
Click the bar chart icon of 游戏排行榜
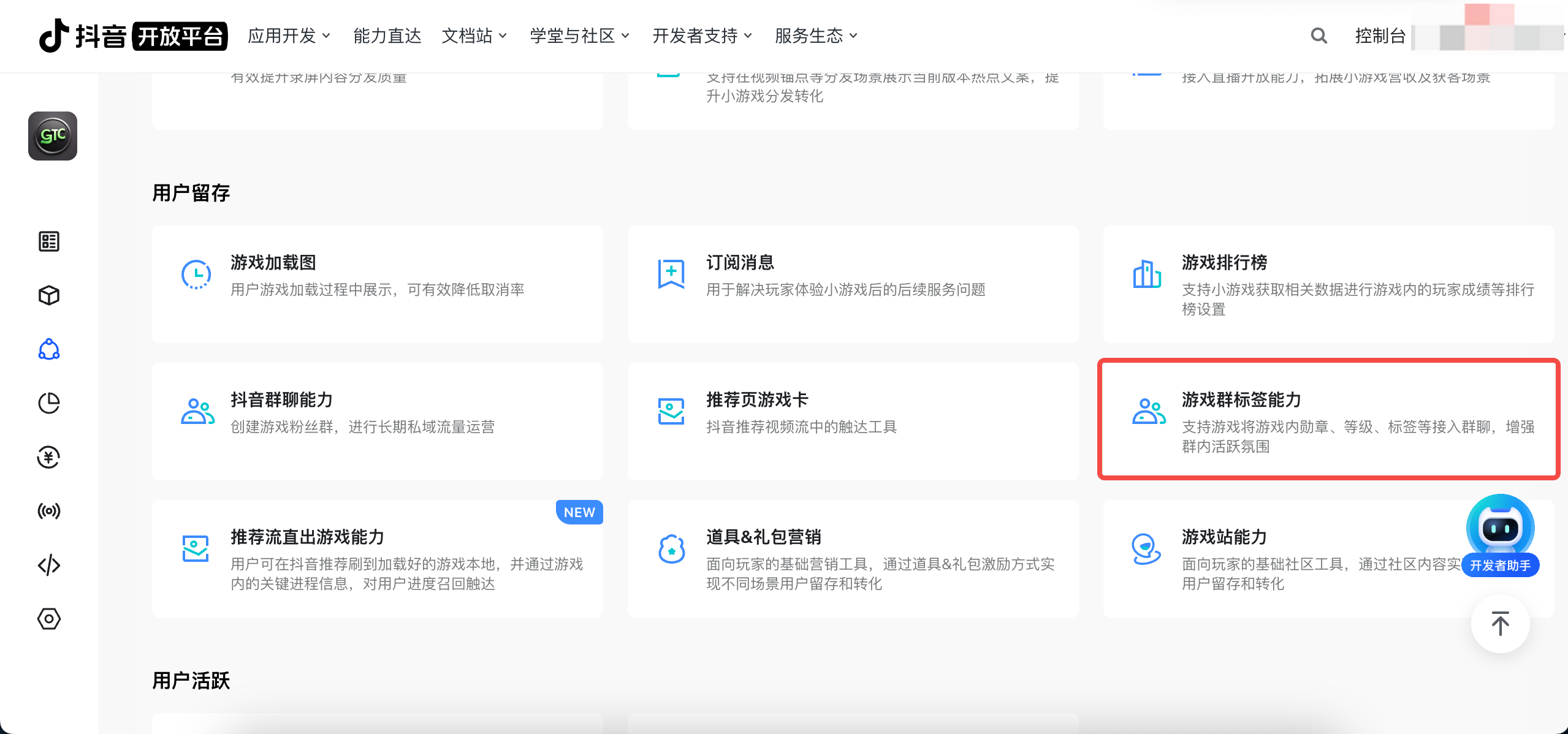click(1147, 274)
